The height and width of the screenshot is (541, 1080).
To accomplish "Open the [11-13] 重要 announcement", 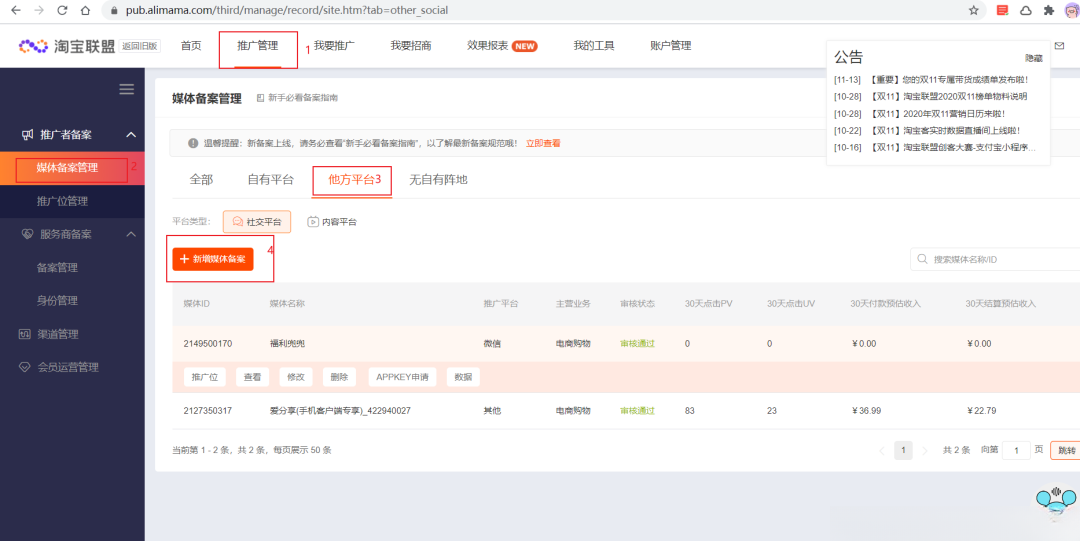I will (931, 80).
